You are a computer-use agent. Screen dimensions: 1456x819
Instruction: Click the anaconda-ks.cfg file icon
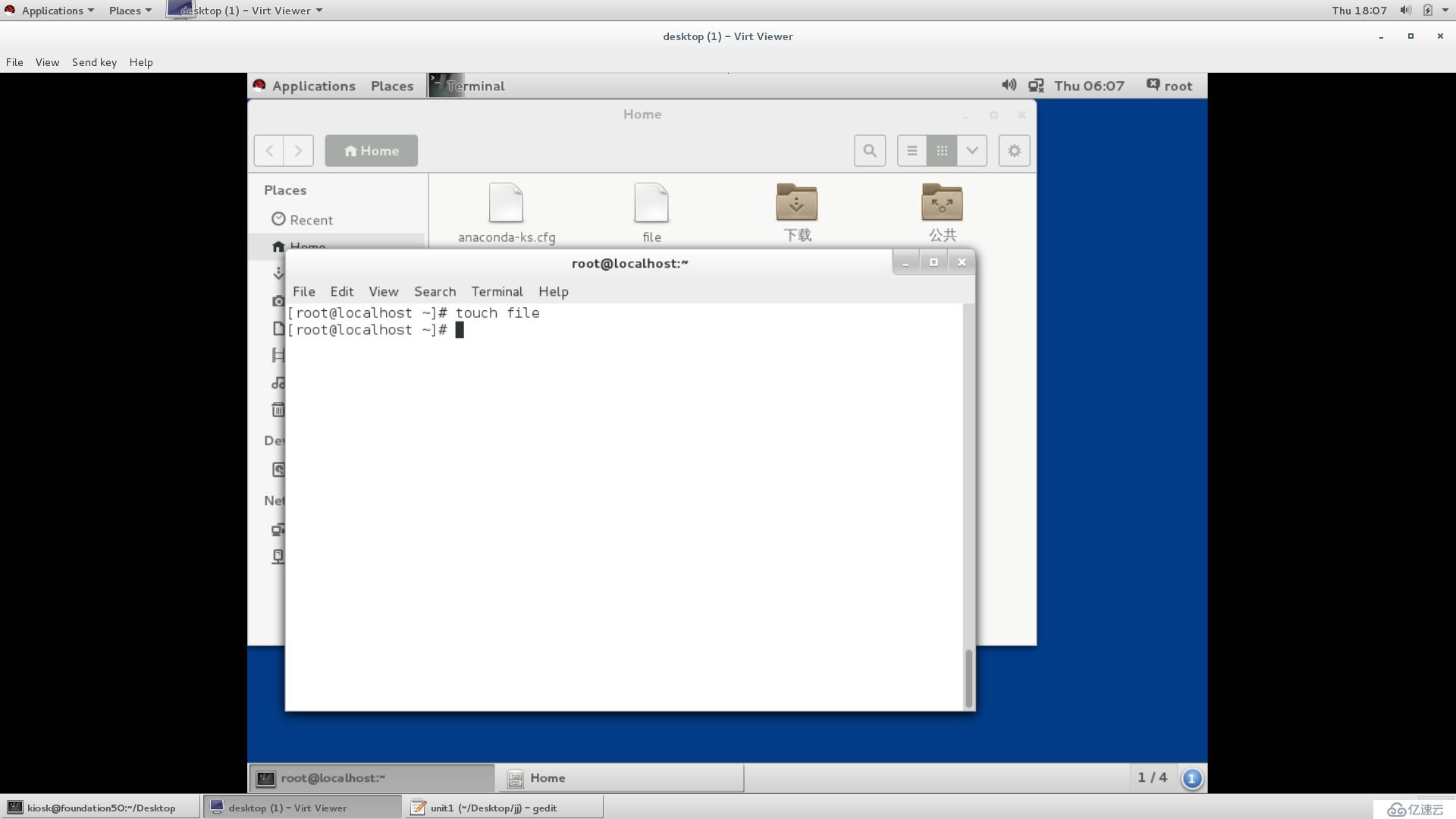click(x=506, y=203)
